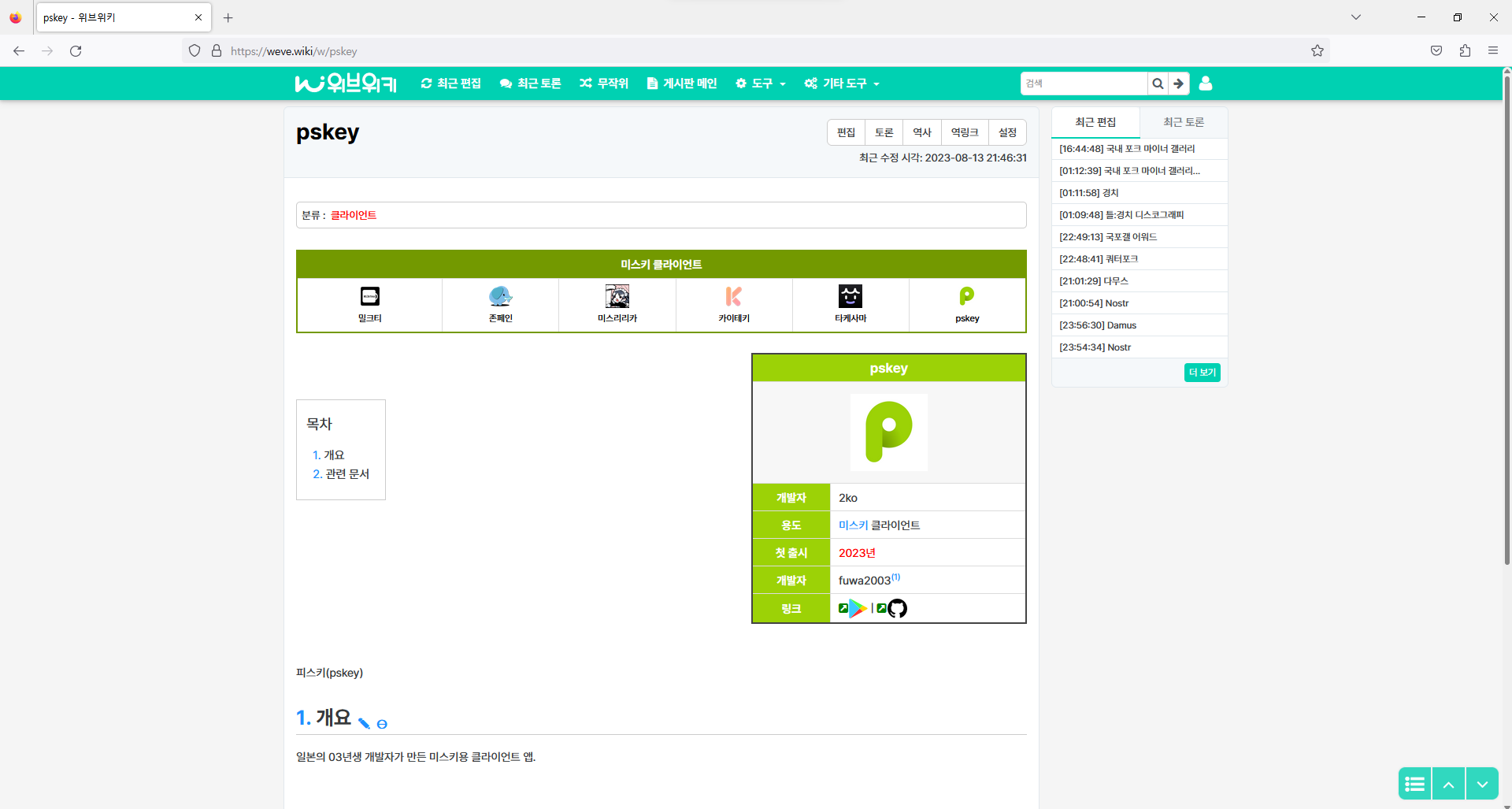The height and width of the screenshot is (809, 1512).
Task: Open the list all tabs chevron
Action: tap(1356, 17)
